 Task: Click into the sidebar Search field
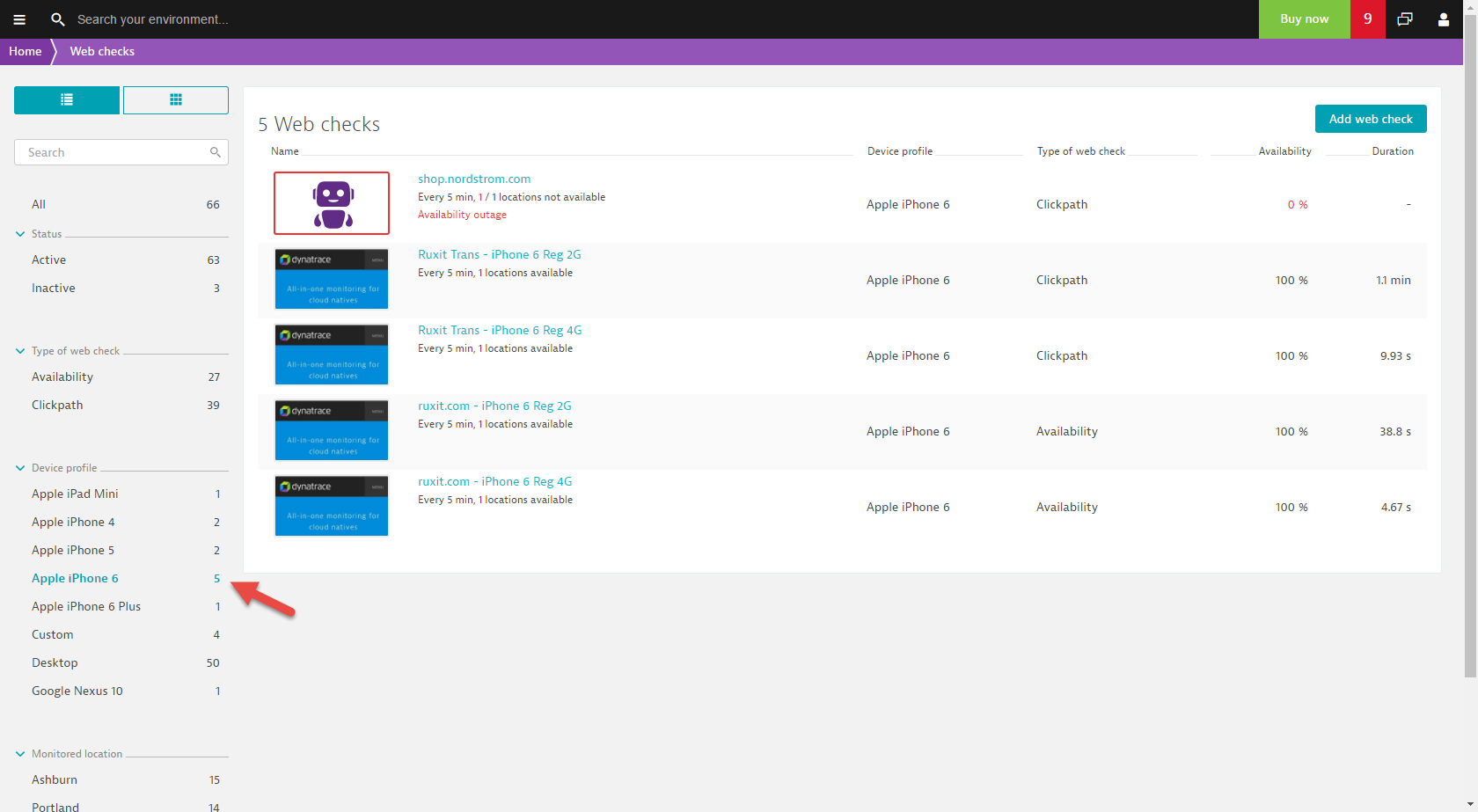point(121,152)
